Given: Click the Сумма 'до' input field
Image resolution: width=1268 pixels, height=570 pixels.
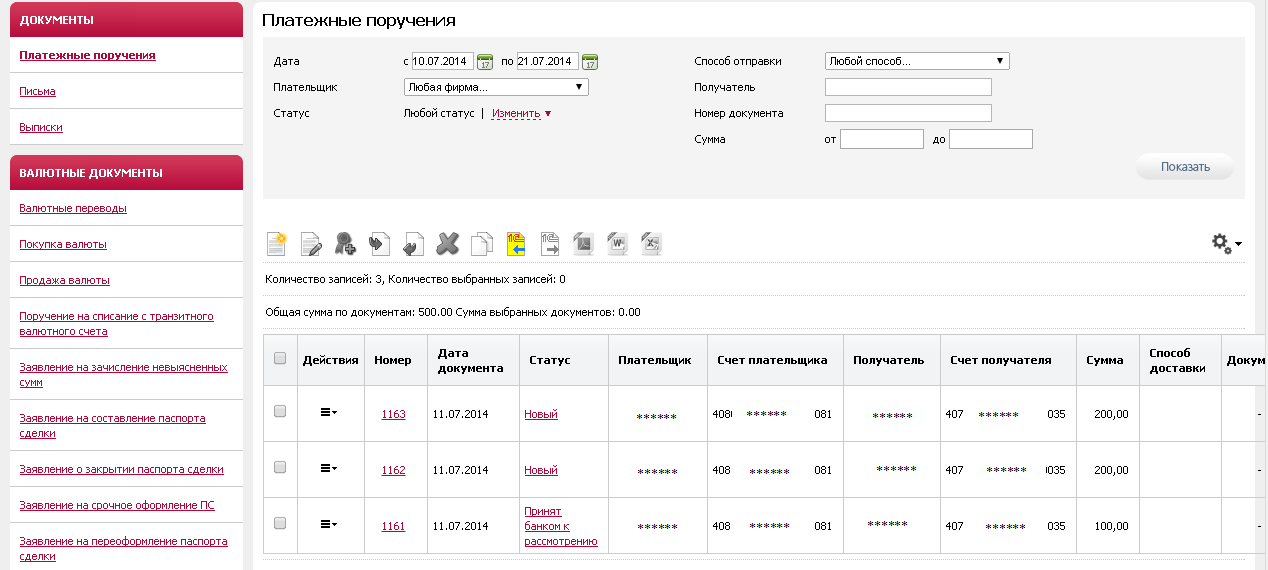Looking at the screenshot, I should [x=990, y=139].
